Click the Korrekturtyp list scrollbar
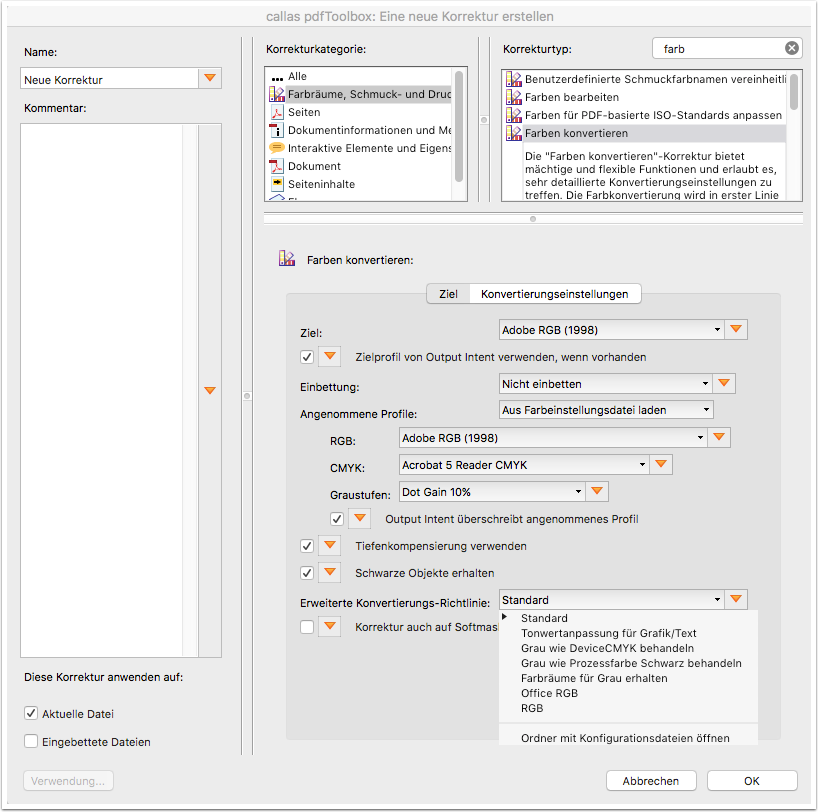This screenshot has height=812, width=818. [793, 92]
